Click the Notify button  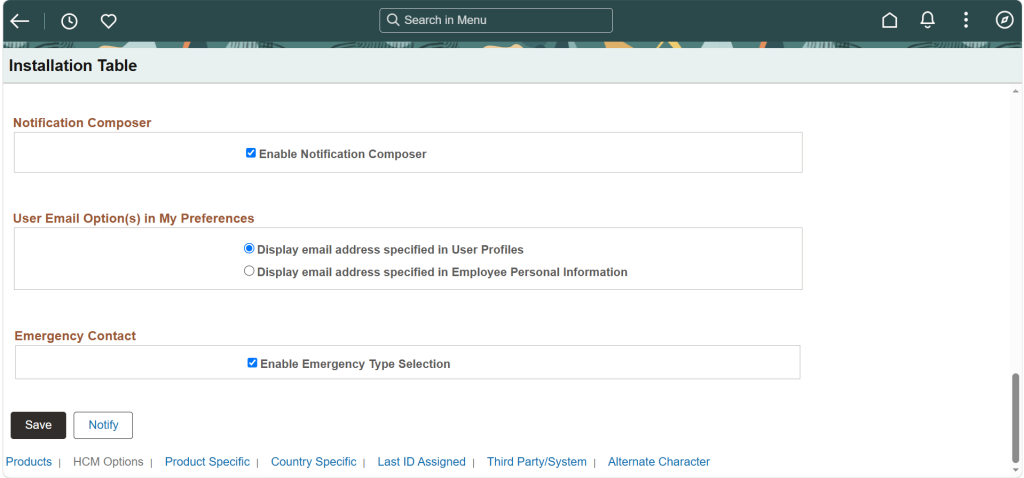pos(103,425)
